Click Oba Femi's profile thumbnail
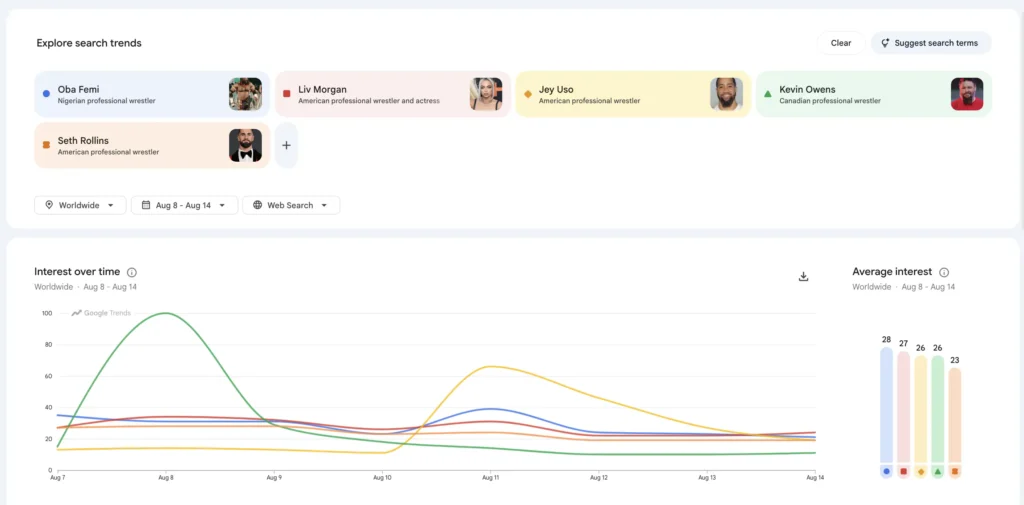This screenshot has height=505, width=1024. click(x=246, y=94)
